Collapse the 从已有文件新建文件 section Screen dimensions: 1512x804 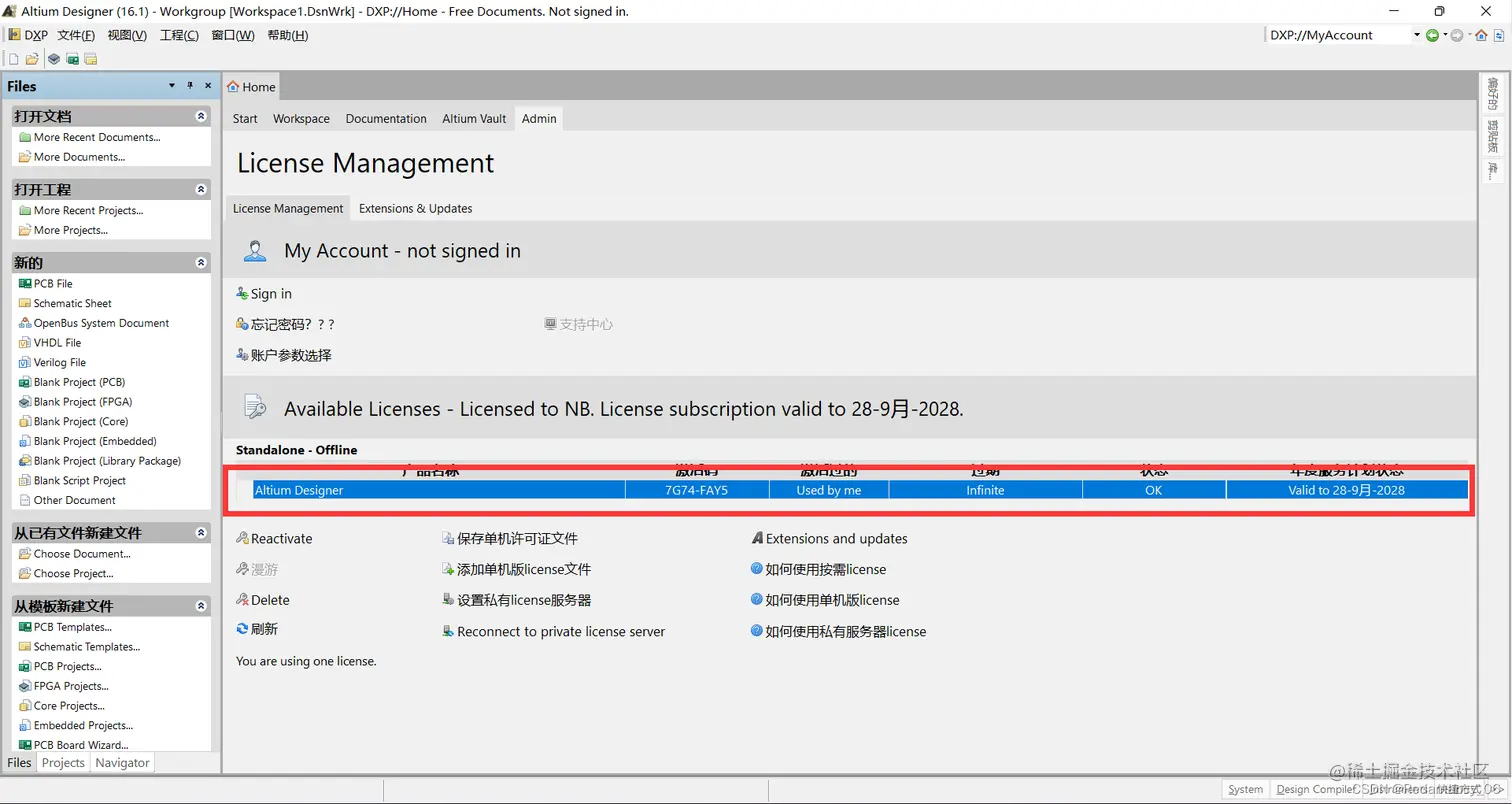(x=201, y=533)
